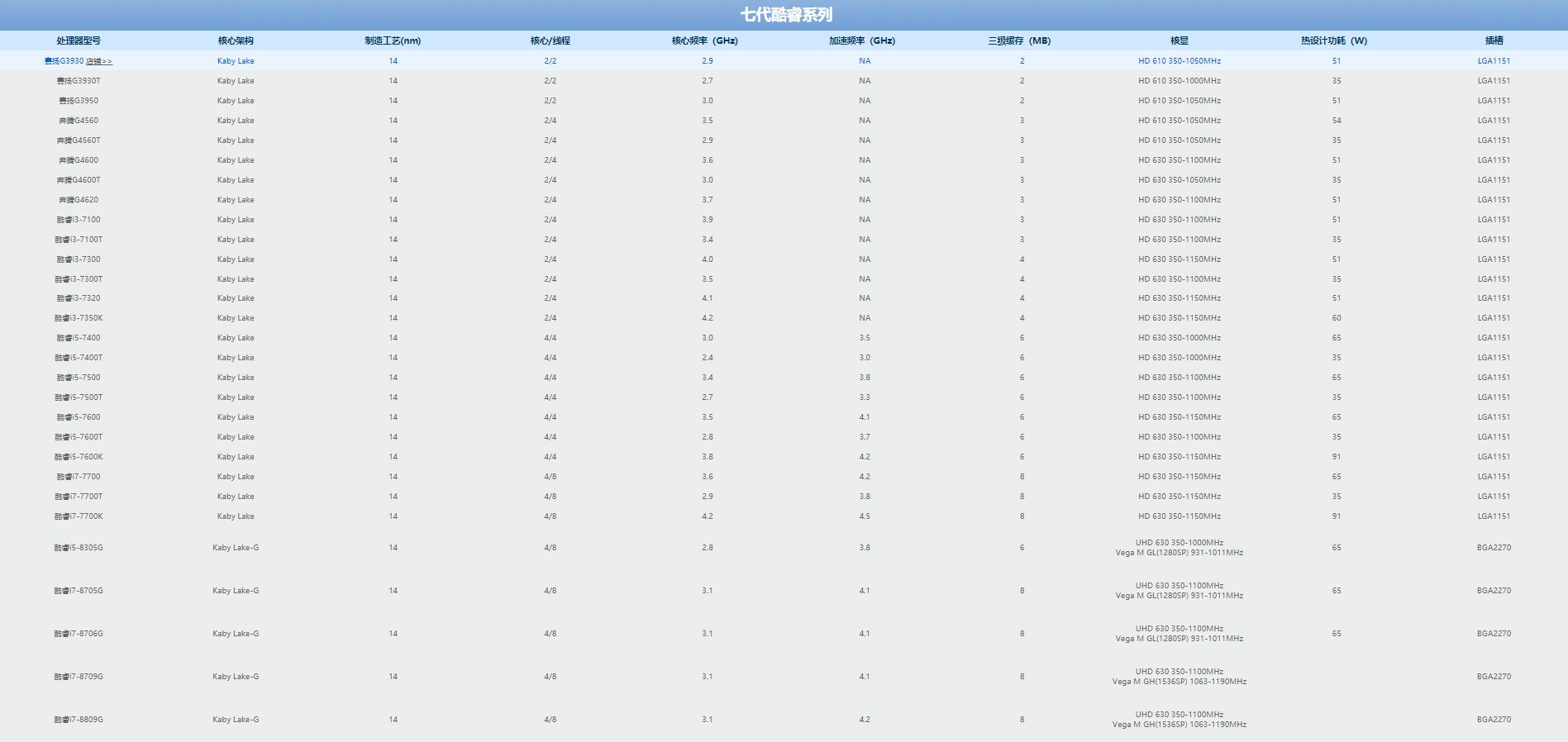
Task: Click the 4.1 core frequency for i3-7320
Action: click(x=708, y=298)
